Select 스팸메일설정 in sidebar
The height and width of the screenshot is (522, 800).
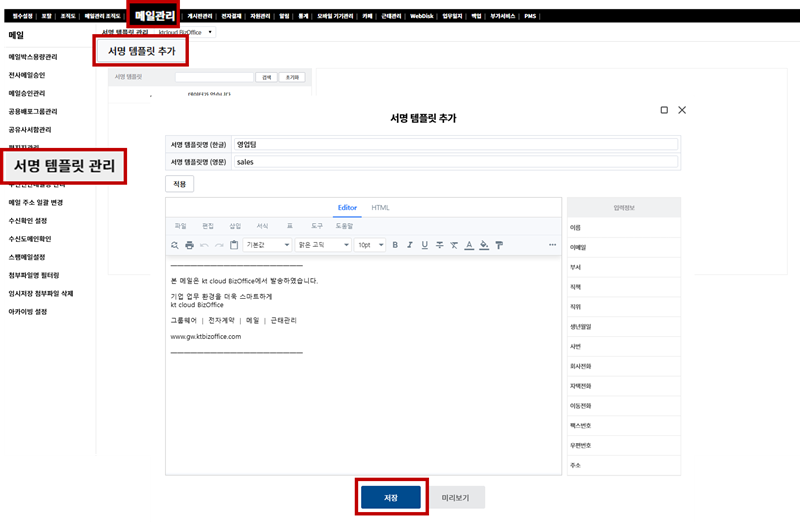pos(27,257)
